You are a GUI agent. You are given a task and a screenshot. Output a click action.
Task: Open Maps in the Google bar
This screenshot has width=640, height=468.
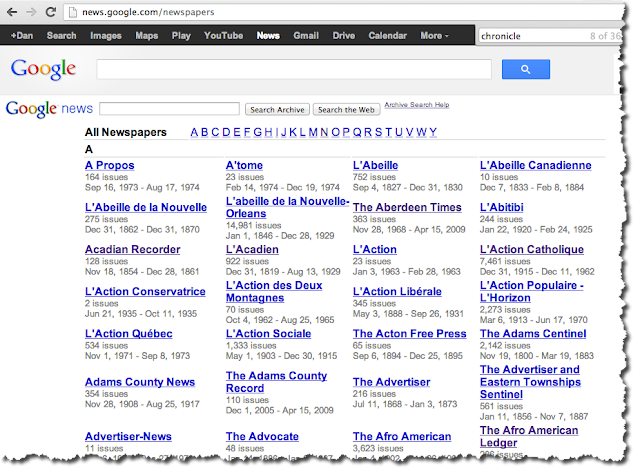[147, 35]
